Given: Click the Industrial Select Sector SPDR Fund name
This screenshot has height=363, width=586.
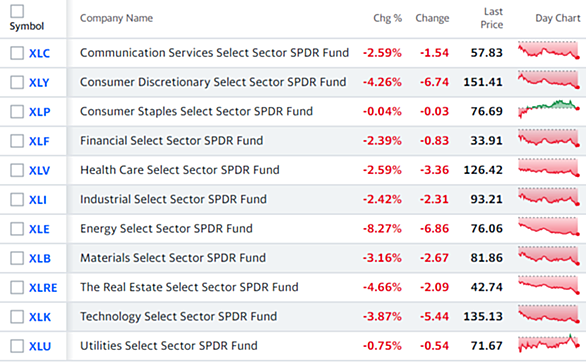Looking at the screenshot, I should point(173,199).
